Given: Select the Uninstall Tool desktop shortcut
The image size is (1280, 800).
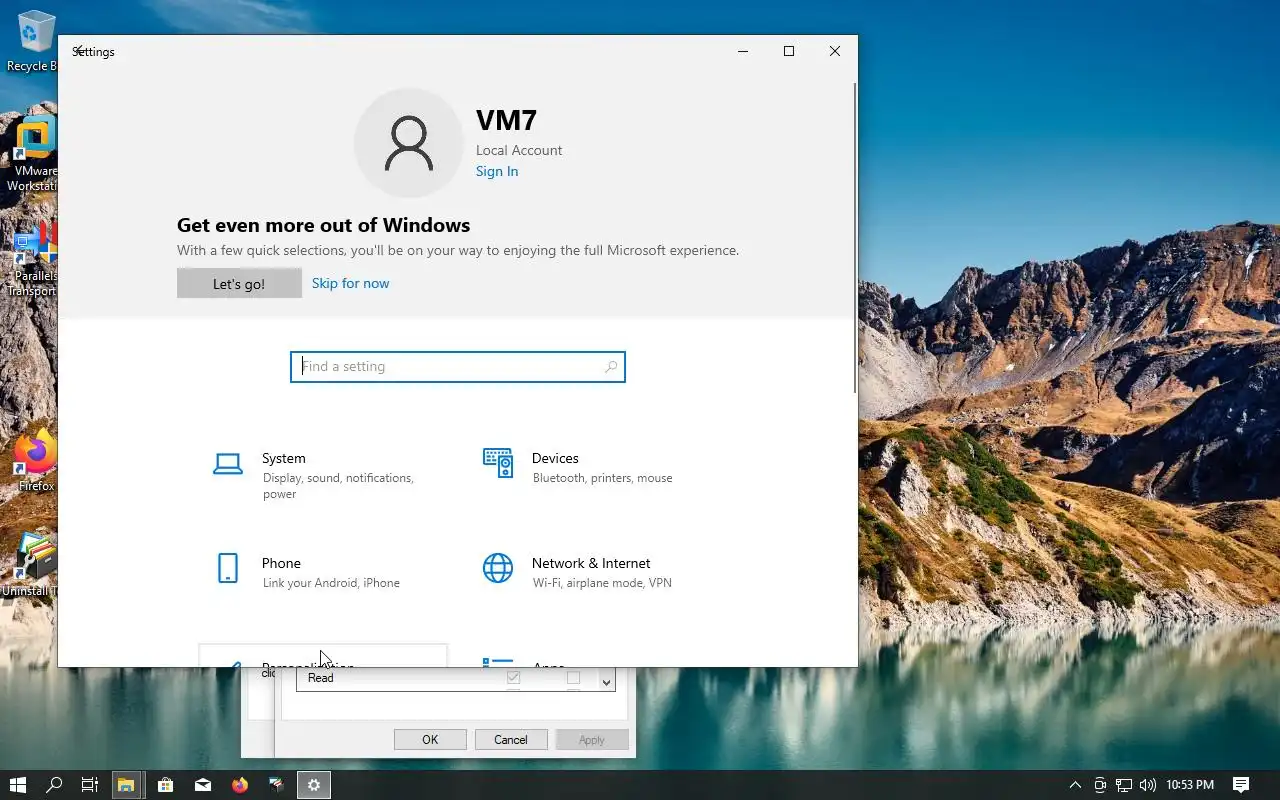Looking at the screenshot, I should coord(33,565).
